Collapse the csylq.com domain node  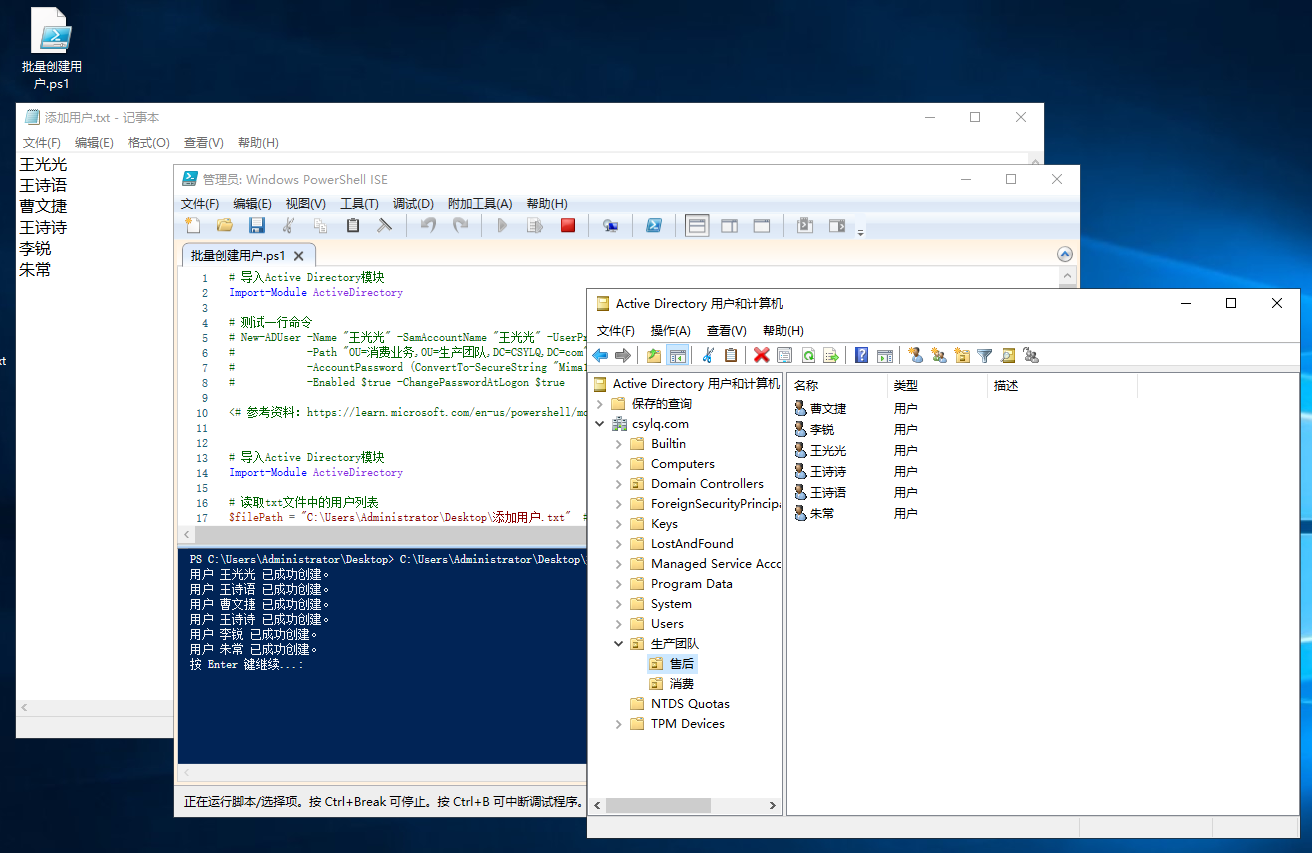coord(600,424)
